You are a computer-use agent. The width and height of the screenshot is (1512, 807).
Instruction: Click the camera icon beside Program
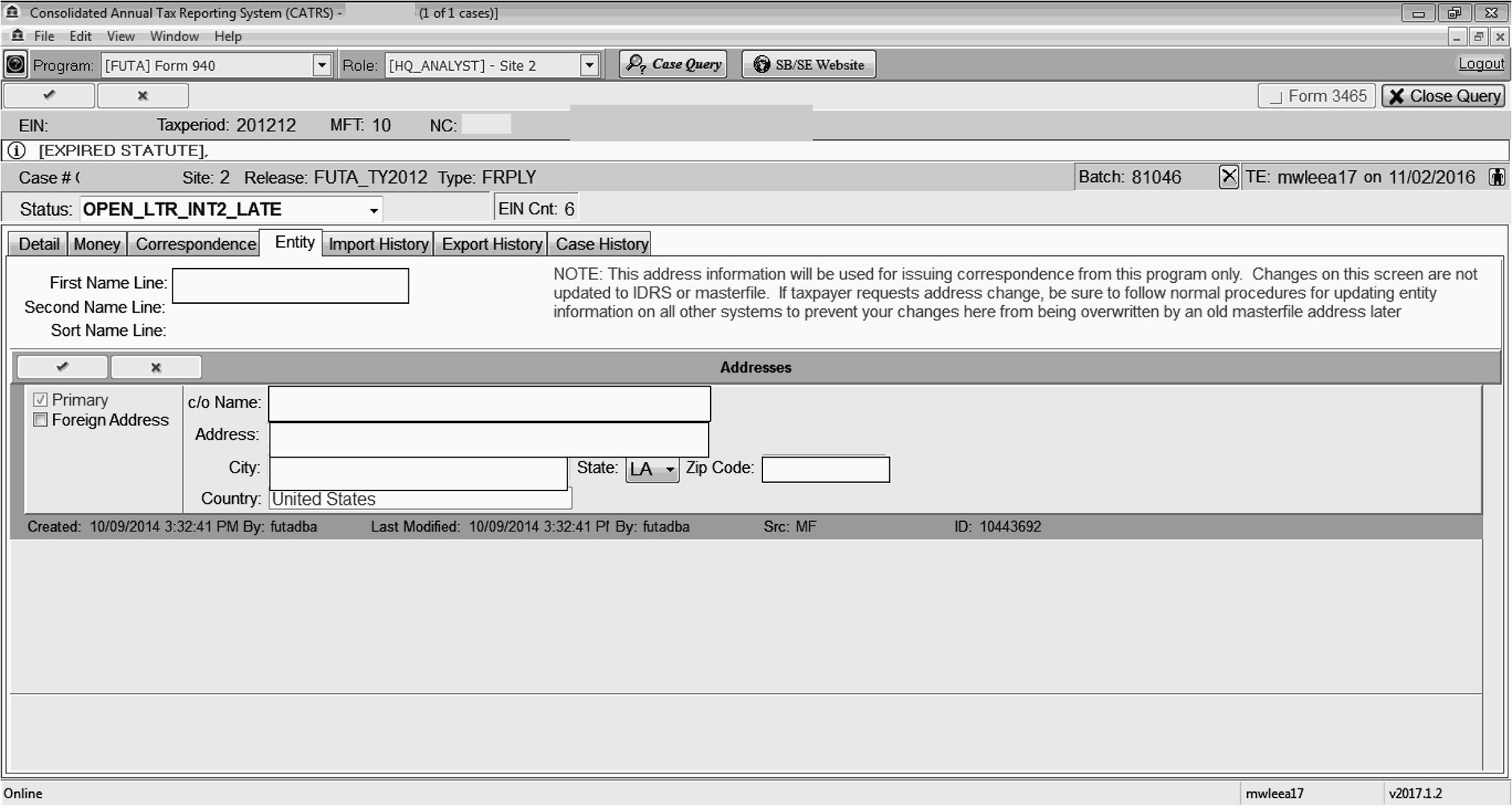(15, 65)
